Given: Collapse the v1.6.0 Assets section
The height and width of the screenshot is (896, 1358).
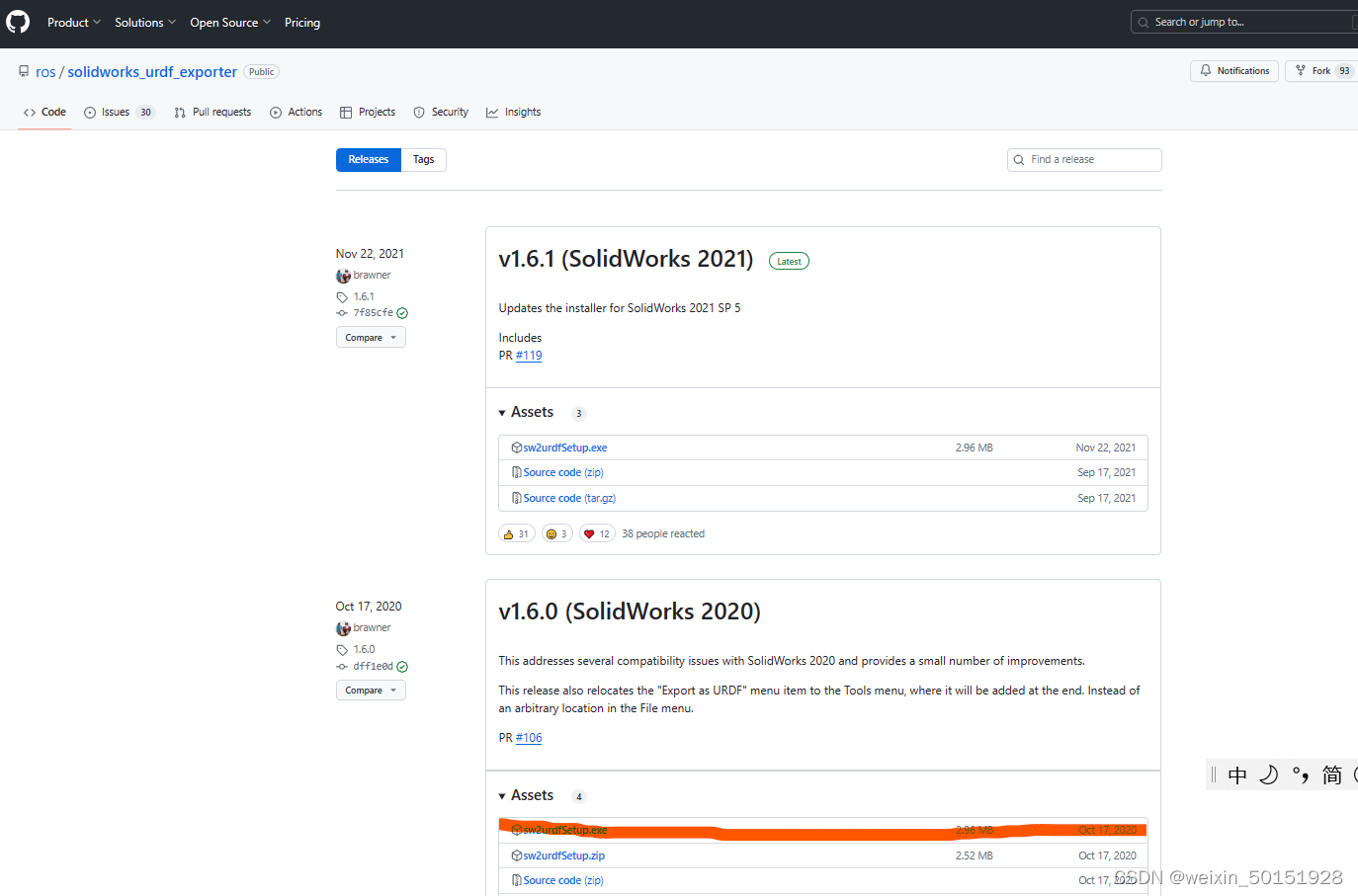Looking at the screenshot, I should 526,795.
